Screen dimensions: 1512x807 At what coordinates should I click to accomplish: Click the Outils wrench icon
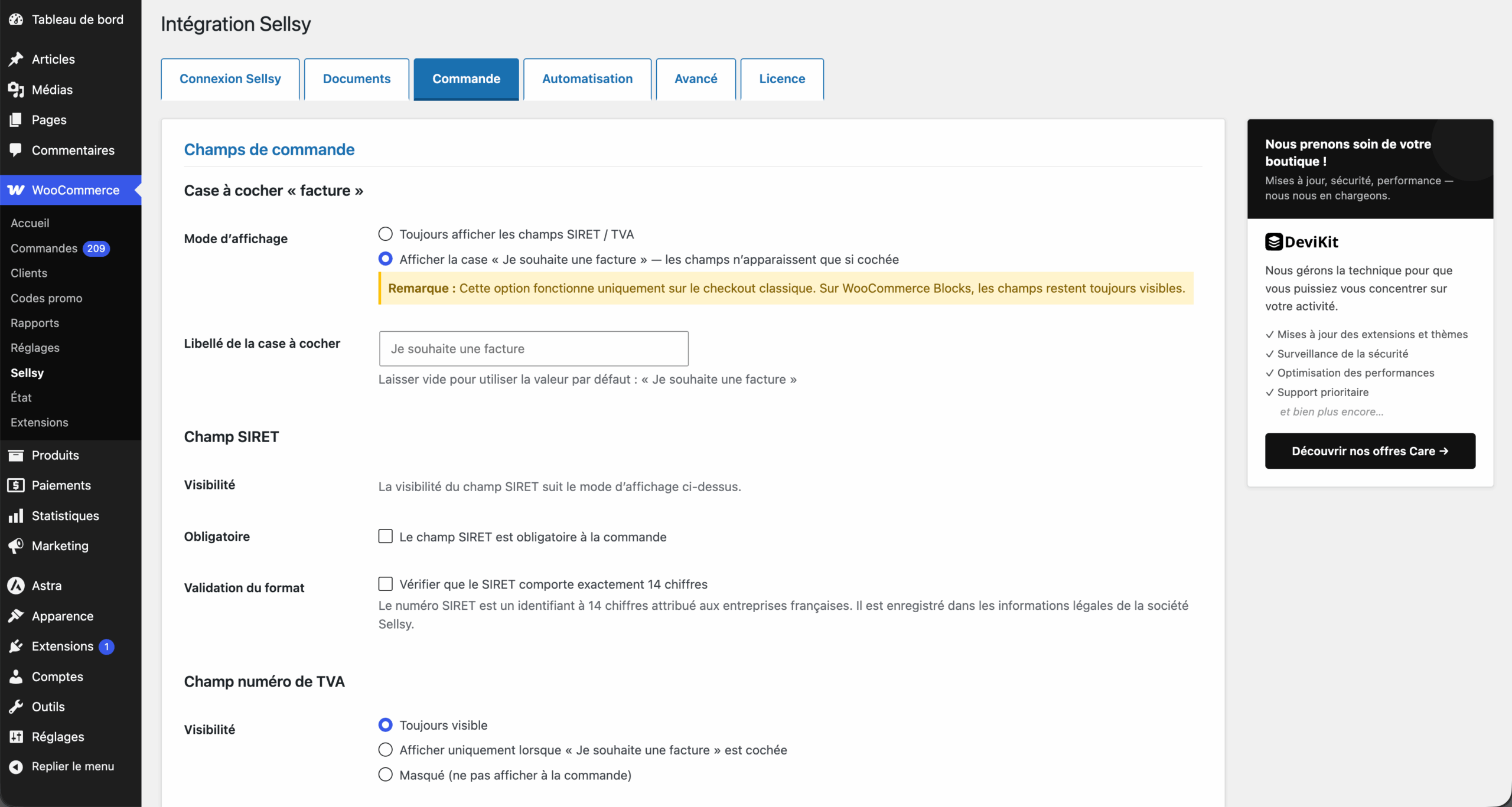tap(16, 707)
